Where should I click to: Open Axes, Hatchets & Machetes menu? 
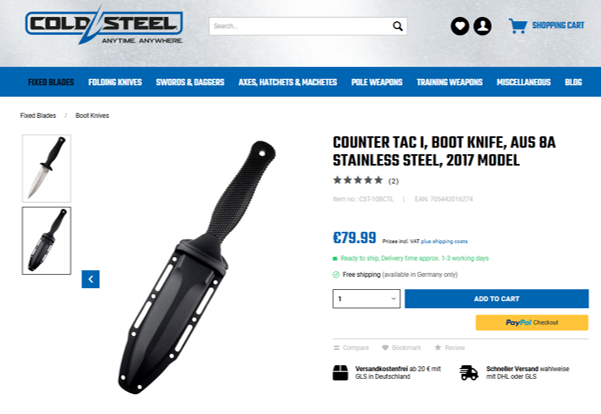click(288, 82)
